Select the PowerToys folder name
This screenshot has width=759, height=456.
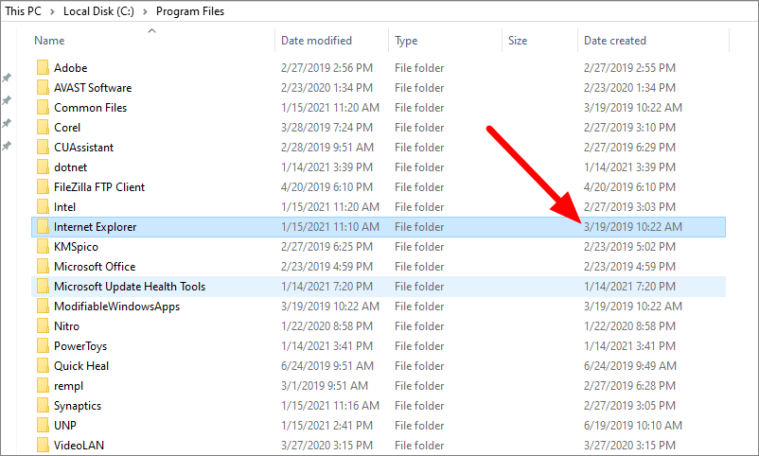click(80, 346)
